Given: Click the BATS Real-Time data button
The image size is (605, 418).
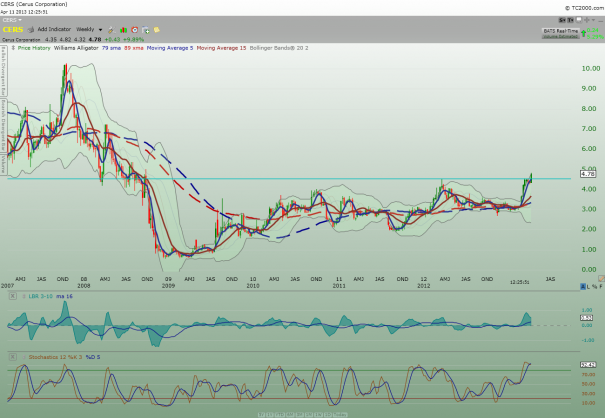Looking at the screenshot, I should click(561, 31).
